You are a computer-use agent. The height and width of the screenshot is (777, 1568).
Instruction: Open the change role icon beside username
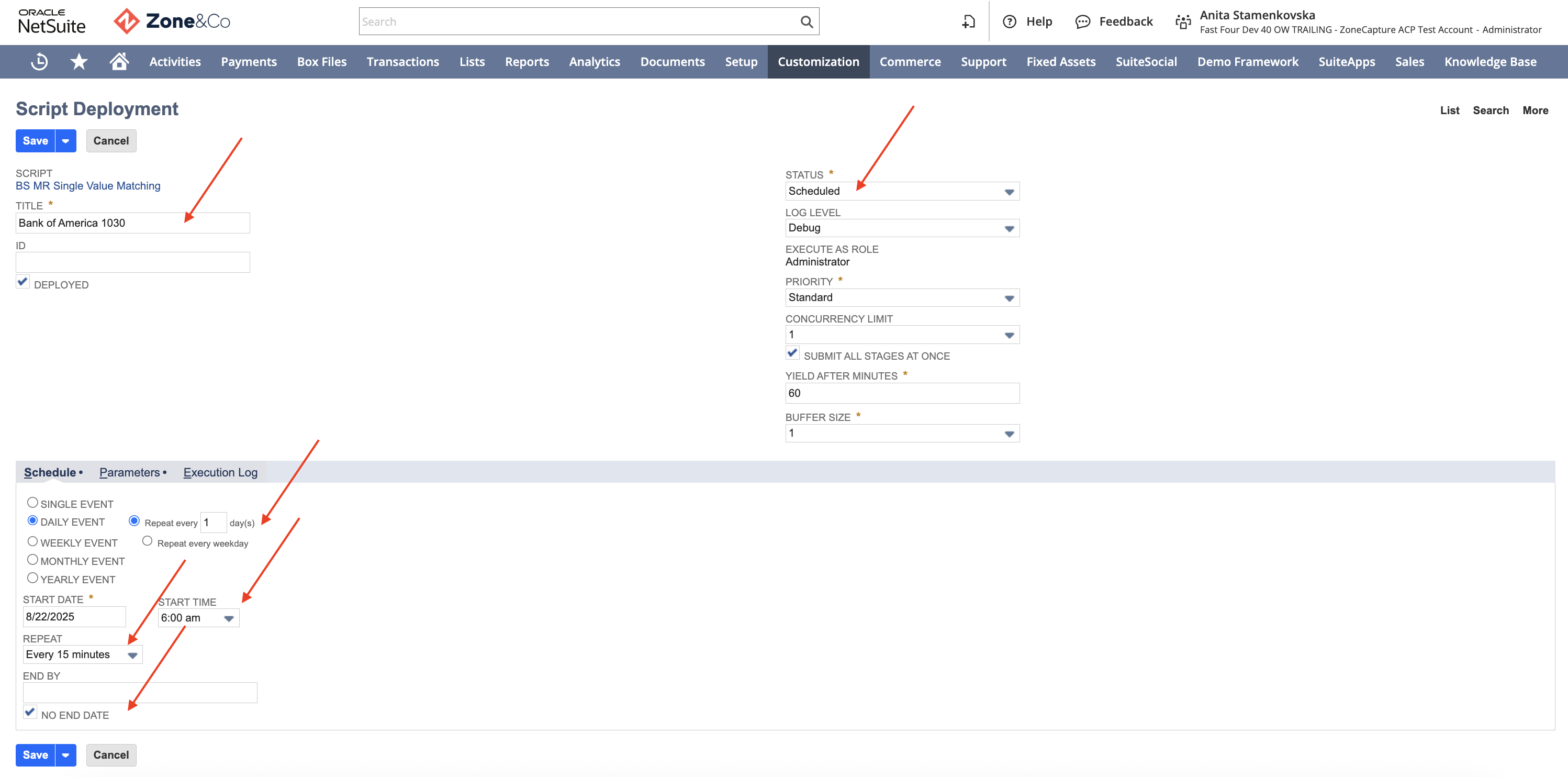coord(1183,22)
